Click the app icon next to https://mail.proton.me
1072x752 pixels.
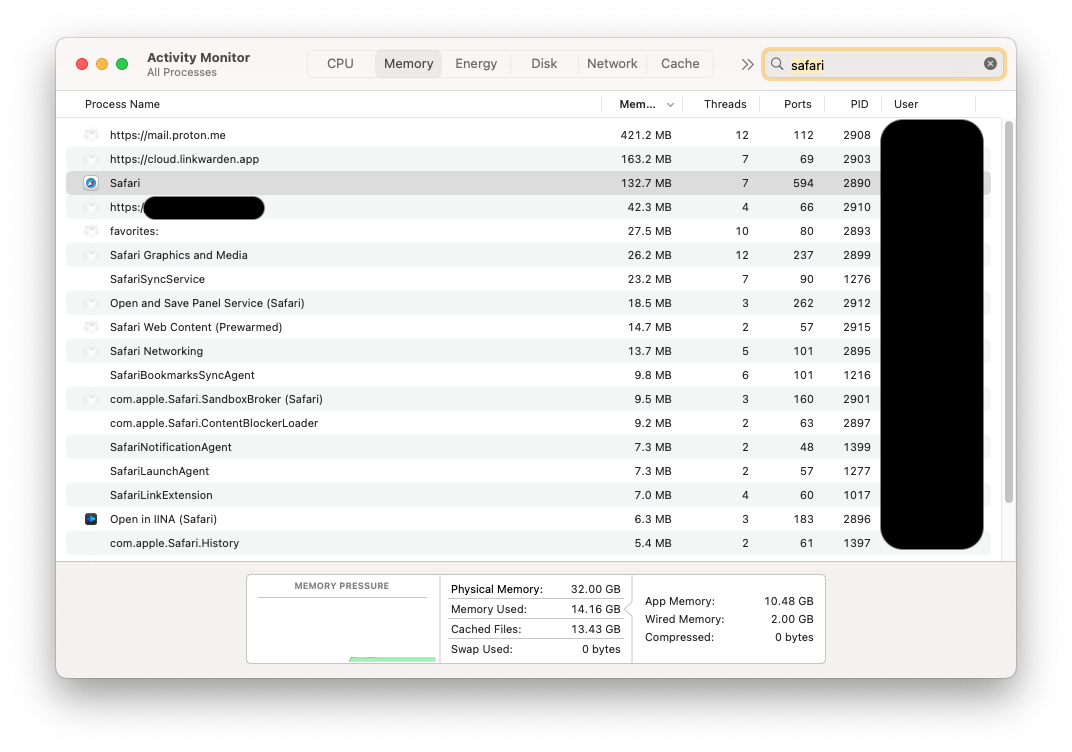[91, 135]
